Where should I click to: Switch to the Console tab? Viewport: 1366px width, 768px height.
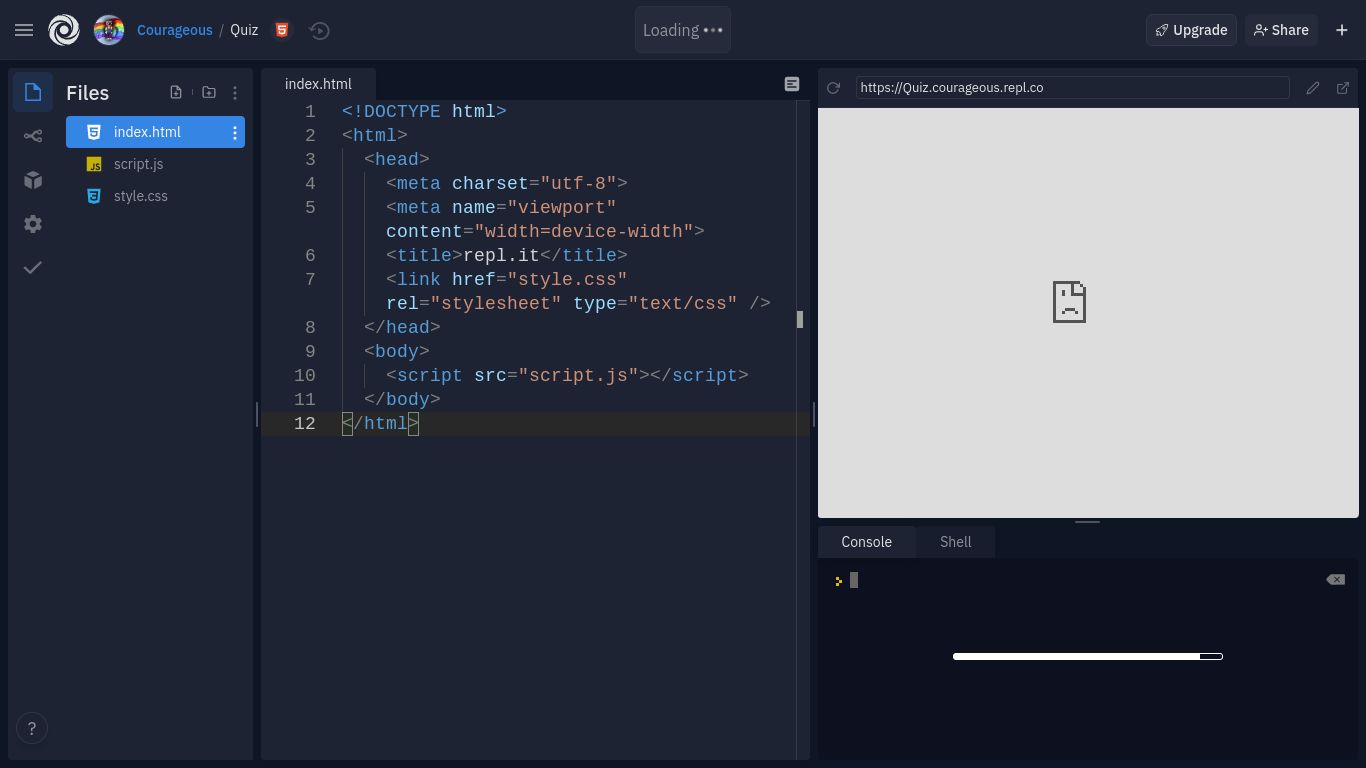click(866, 542)
